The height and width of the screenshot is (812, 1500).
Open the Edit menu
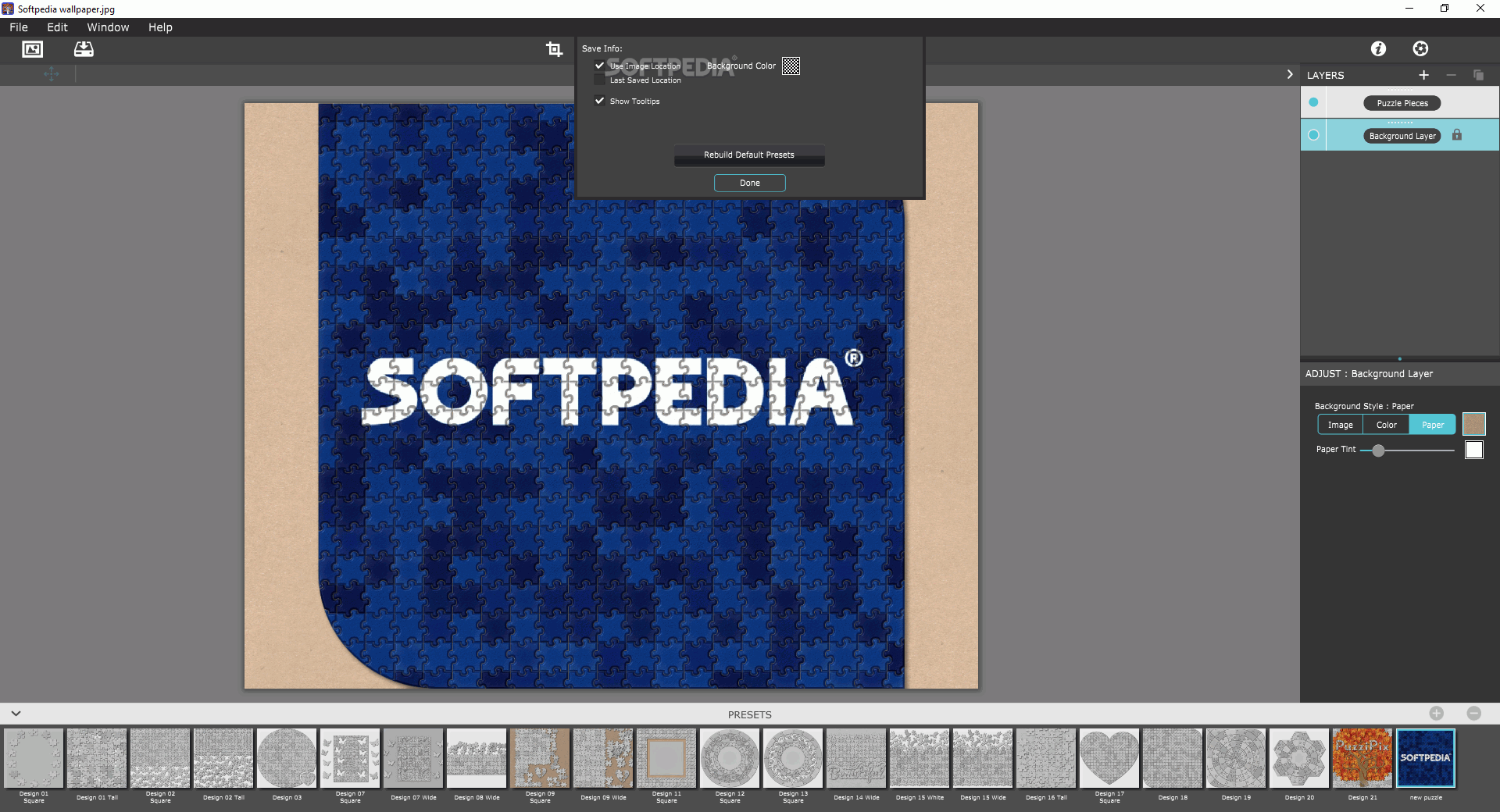(x=57, y=27)
